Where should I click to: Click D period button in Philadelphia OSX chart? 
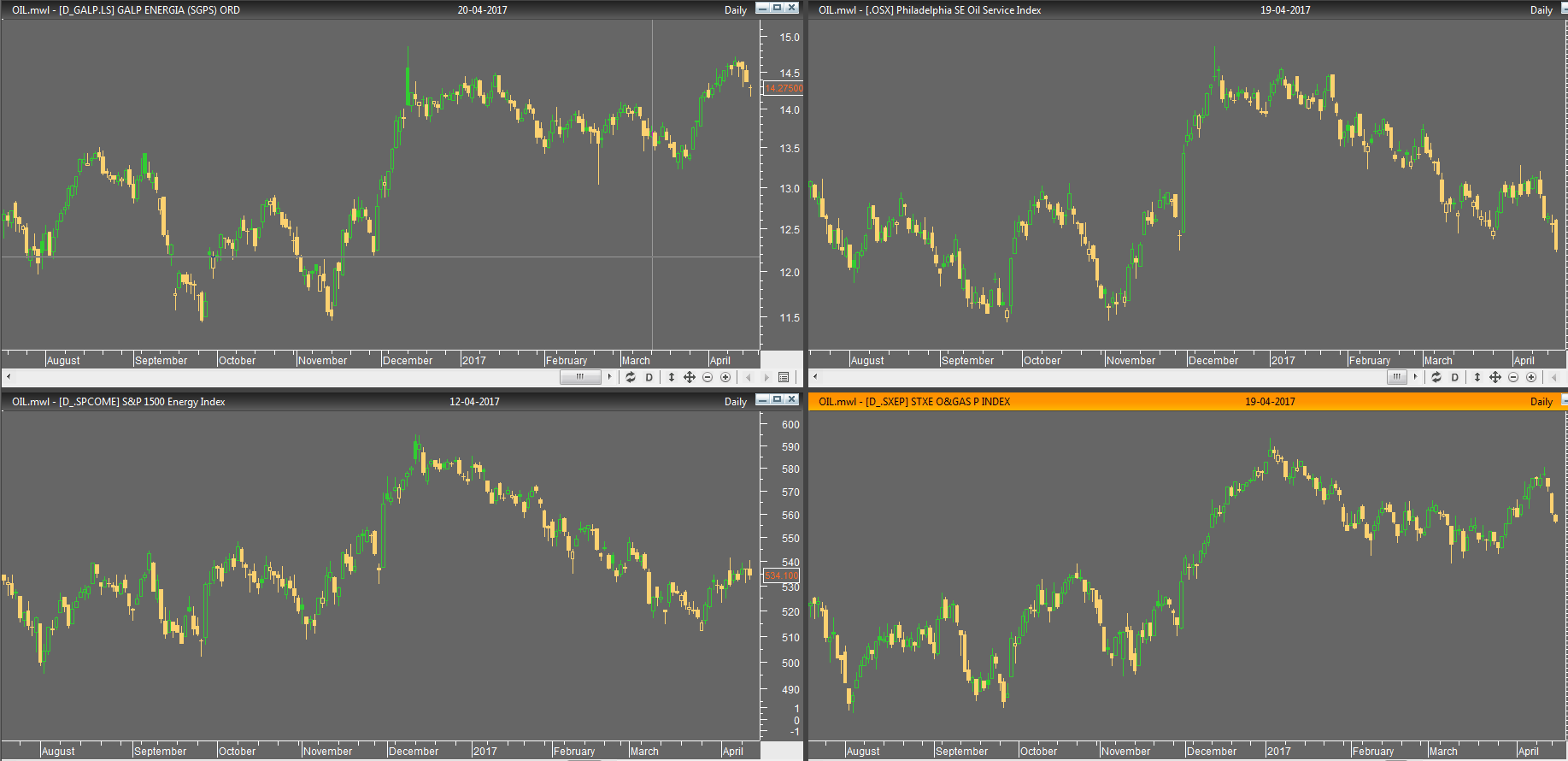pos(1455,377)
